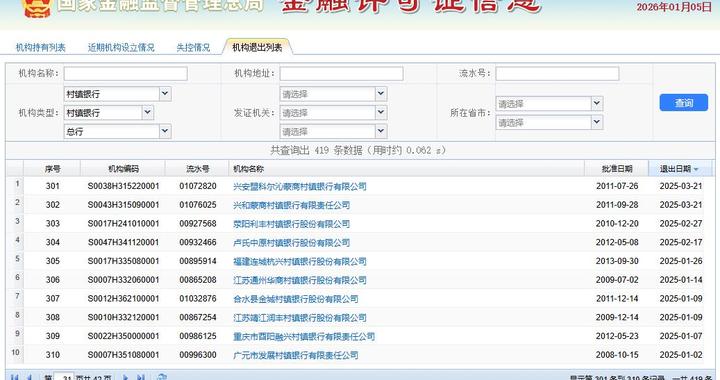The image size is (720, 380).
Task: Open the 兴安盟科尔沁蒙商村镇银行有限公司 link
Action: pos(299,186)
